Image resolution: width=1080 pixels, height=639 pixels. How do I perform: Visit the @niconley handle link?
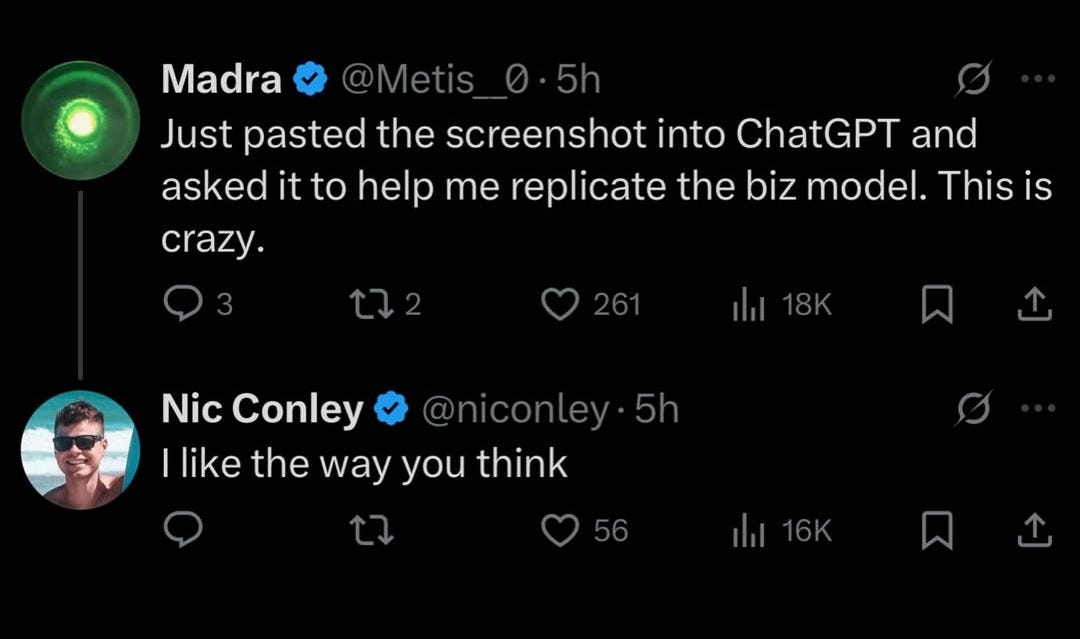click(x=517, y=409)
